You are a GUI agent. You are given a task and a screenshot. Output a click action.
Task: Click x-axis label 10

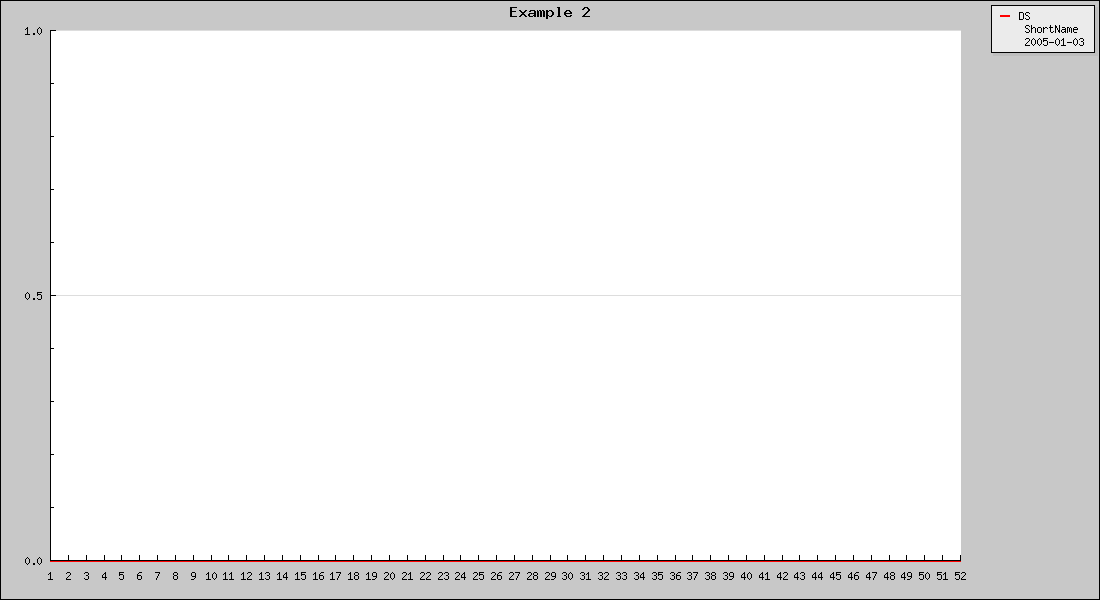[211, 576]
